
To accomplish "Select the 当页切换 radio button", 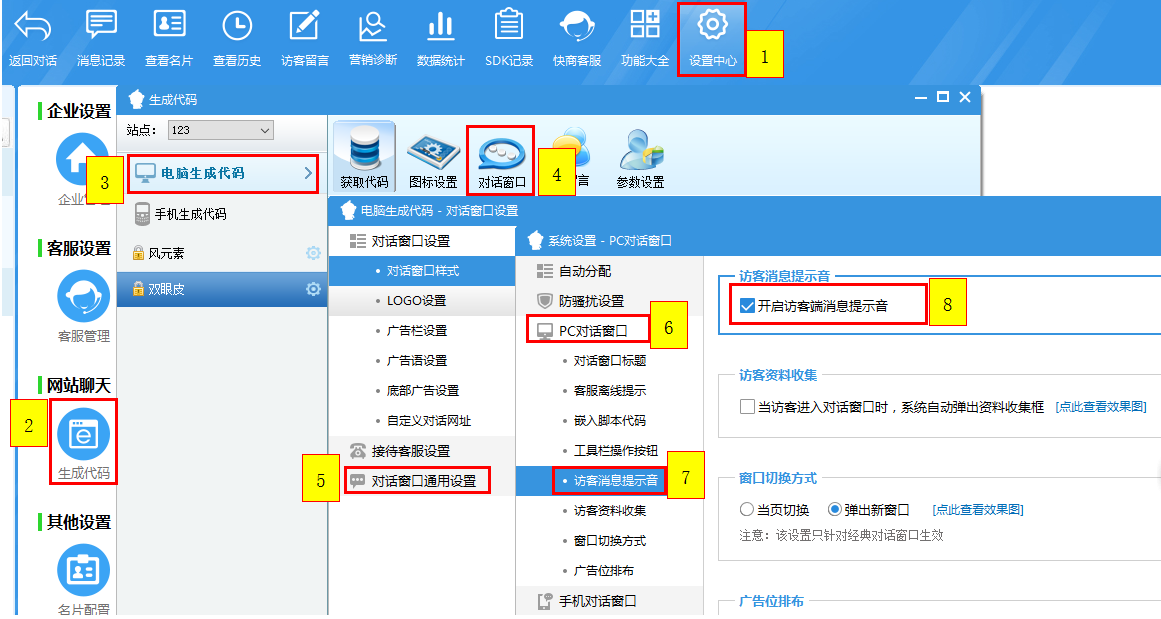I will 746,510.
